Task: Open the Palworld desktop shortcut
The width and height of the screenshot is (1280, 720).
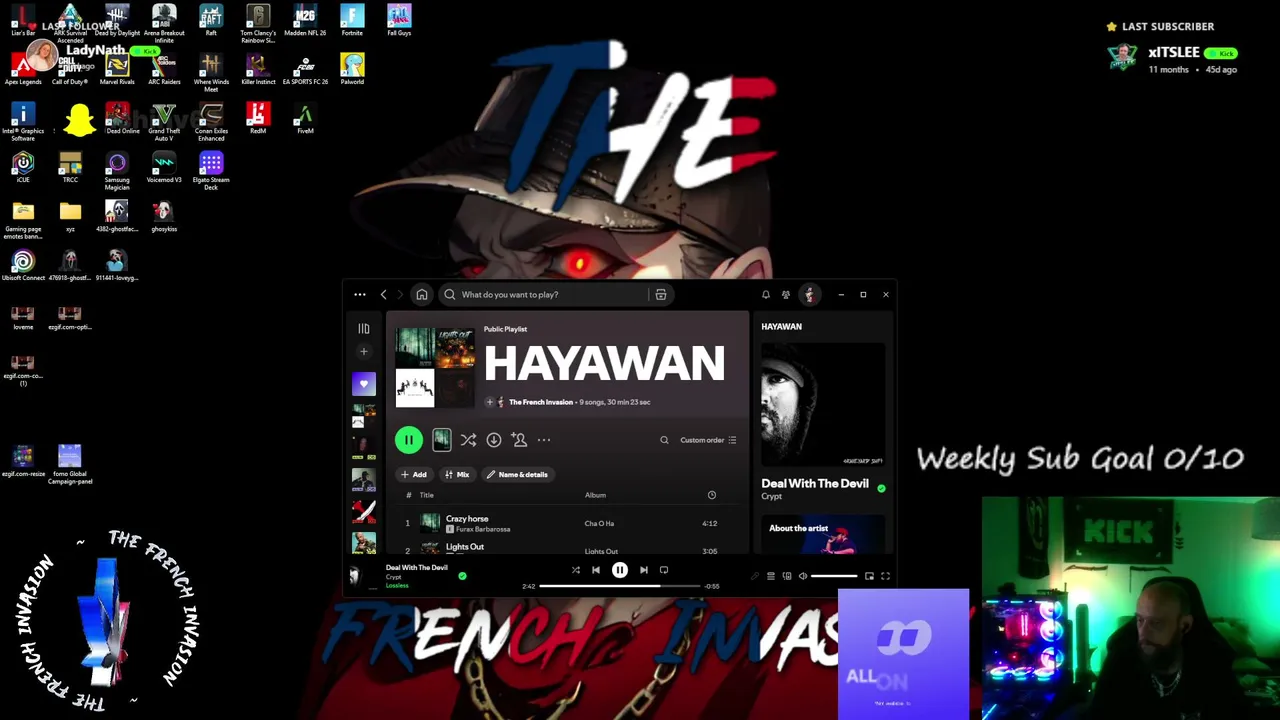Action: 352,69
